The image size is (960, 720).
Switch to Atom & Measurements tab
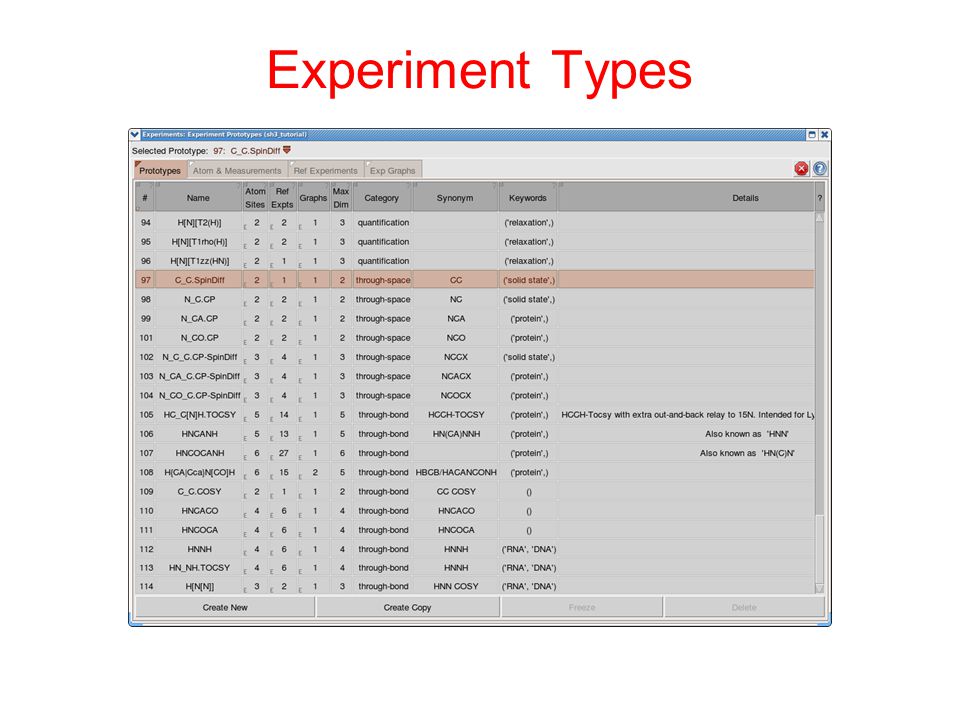pyautogui.click(x=237, y=171)
